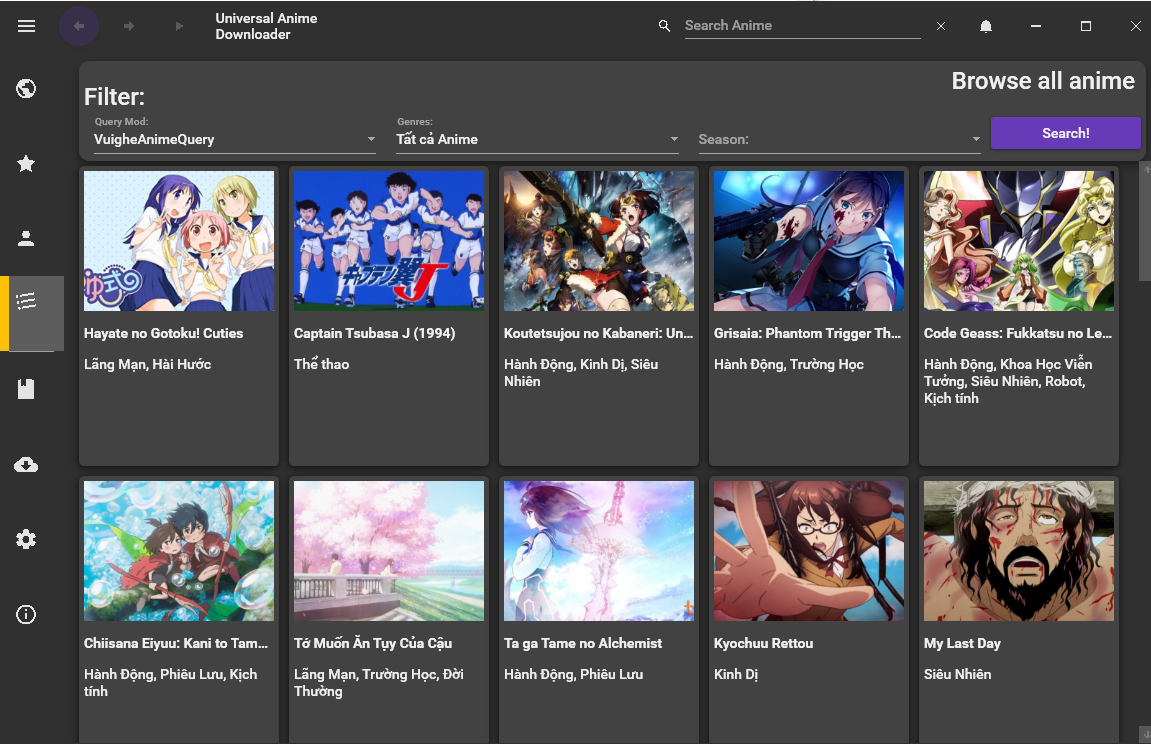The height and width of the screenshot is (744, 1151).
Task: Click title text My Last Day
Action: pos(962,643)
